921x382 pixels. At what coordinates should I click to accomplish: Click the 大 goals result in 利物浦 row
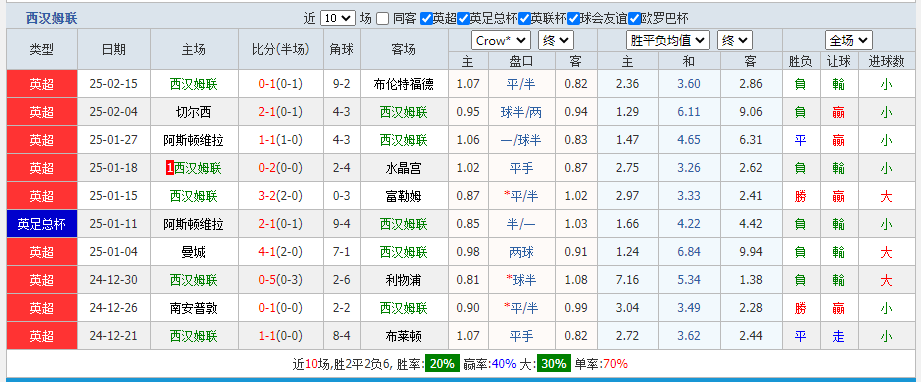886,280
